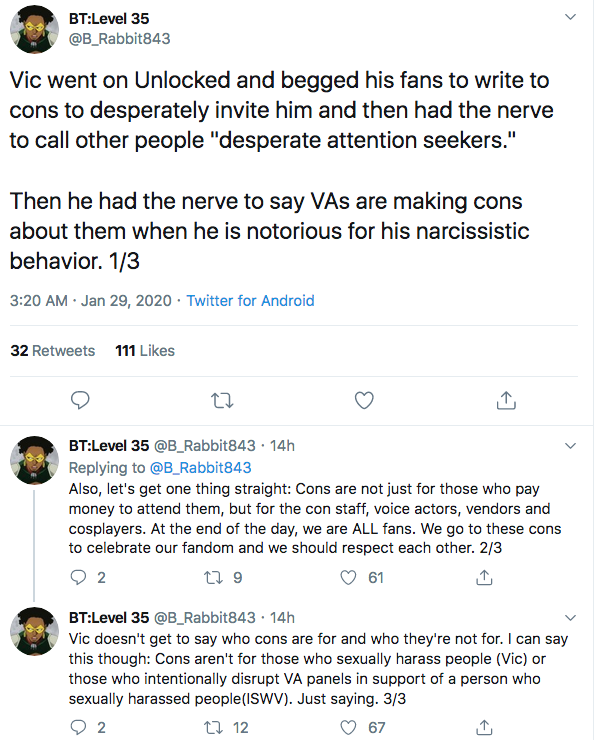Like the 2/3 tweet with 61 likes
The height and width of the screenshot is (740, 596).
pyautogui.click(x=348, y=578)
